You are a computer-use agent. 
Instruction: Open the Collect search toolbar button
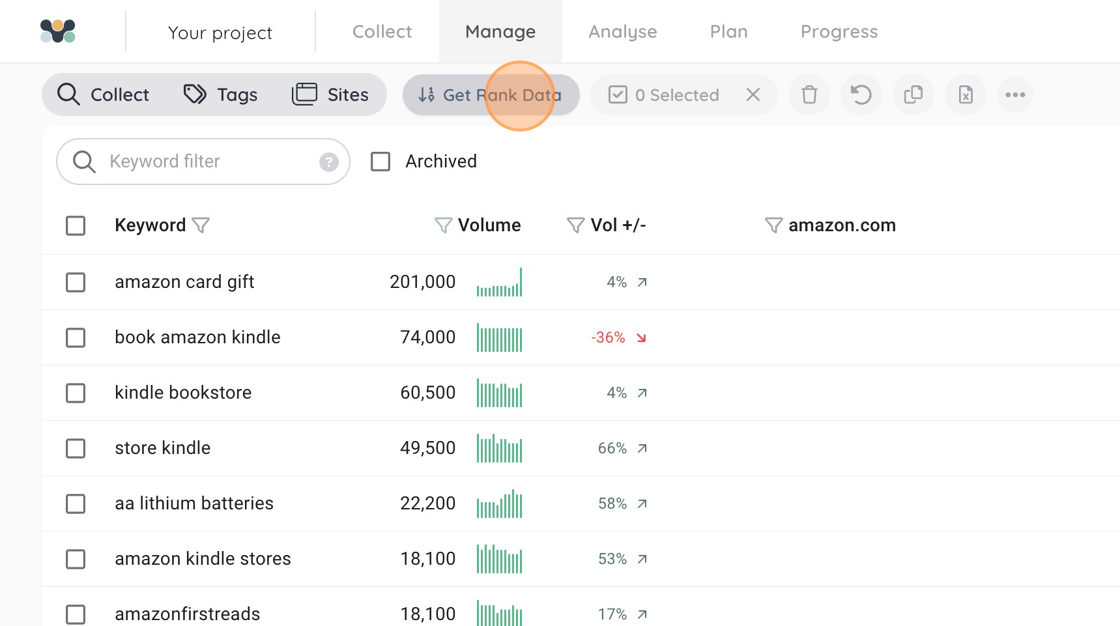pyautogui.click(x=104, y=94)
